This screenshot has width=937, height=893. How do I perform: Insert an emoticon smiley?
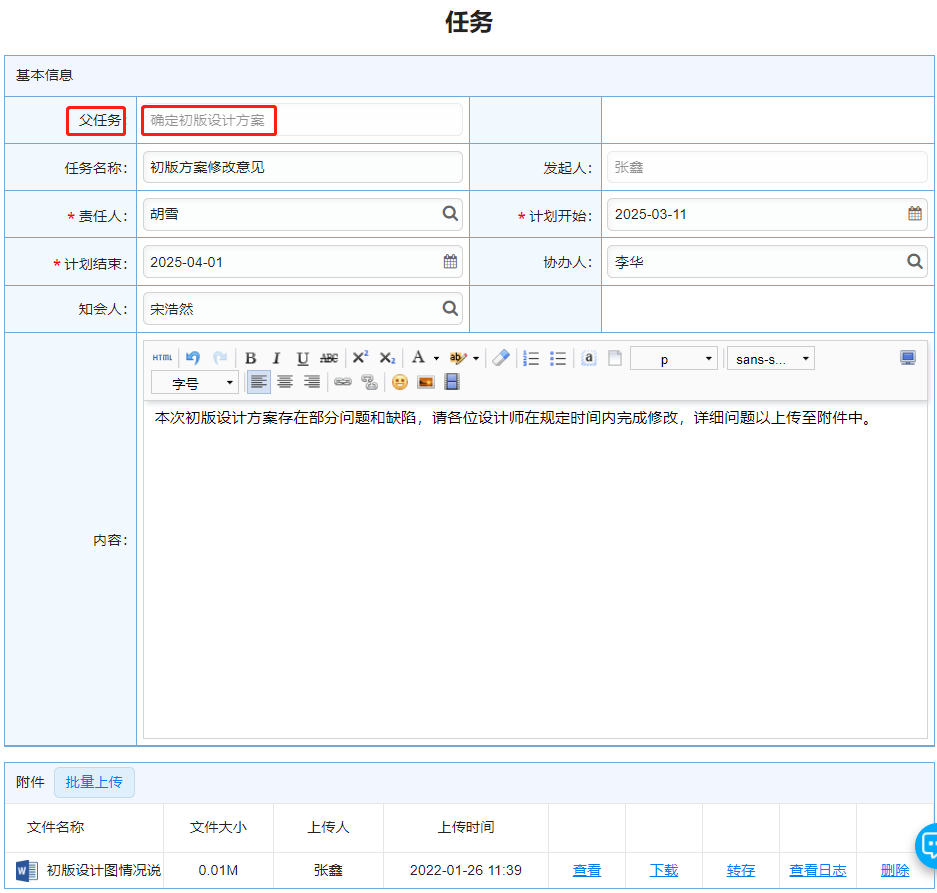click(399, 382)
